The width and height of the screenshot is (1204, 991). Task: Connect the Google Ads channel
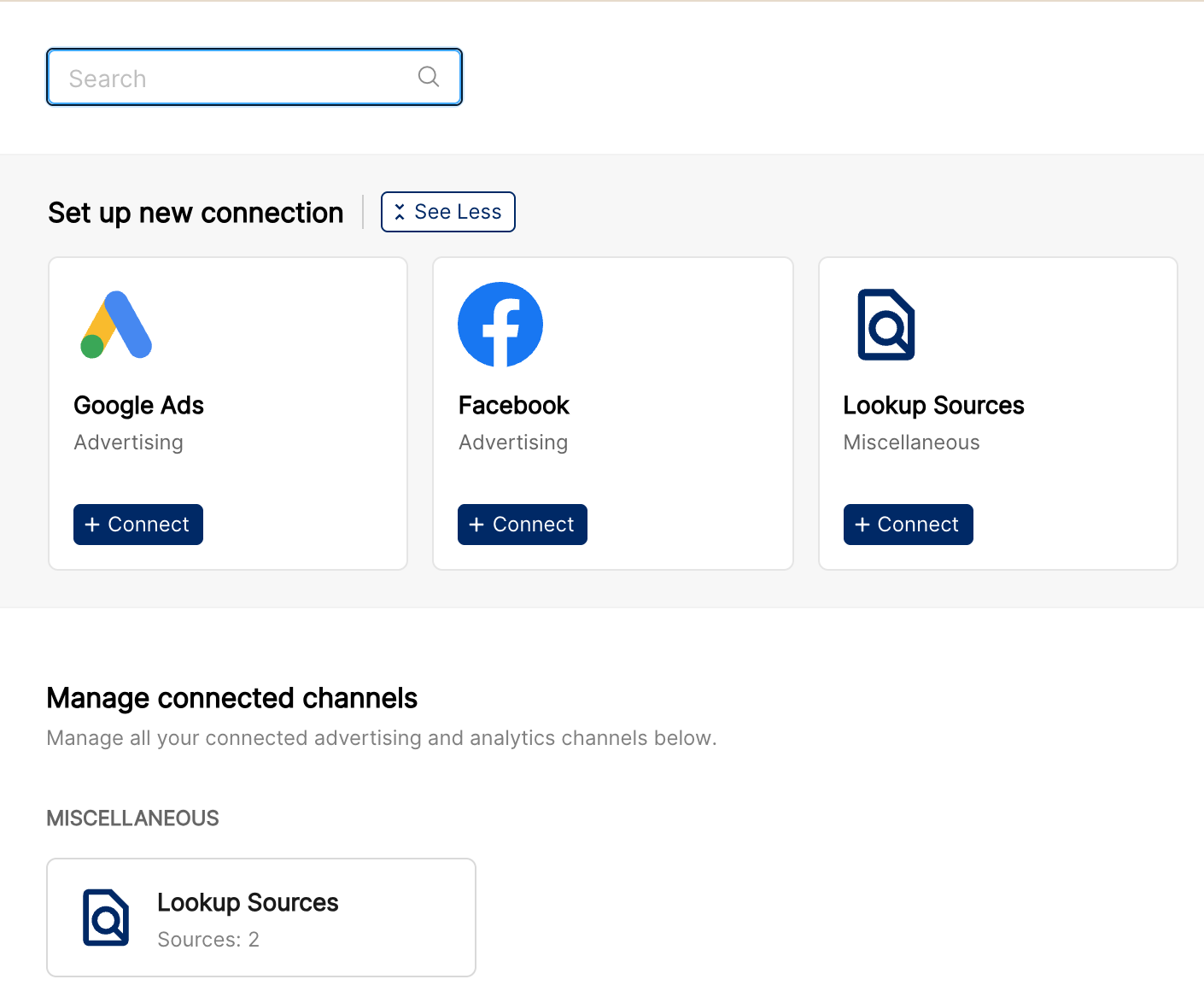click(x=138, y=525)
